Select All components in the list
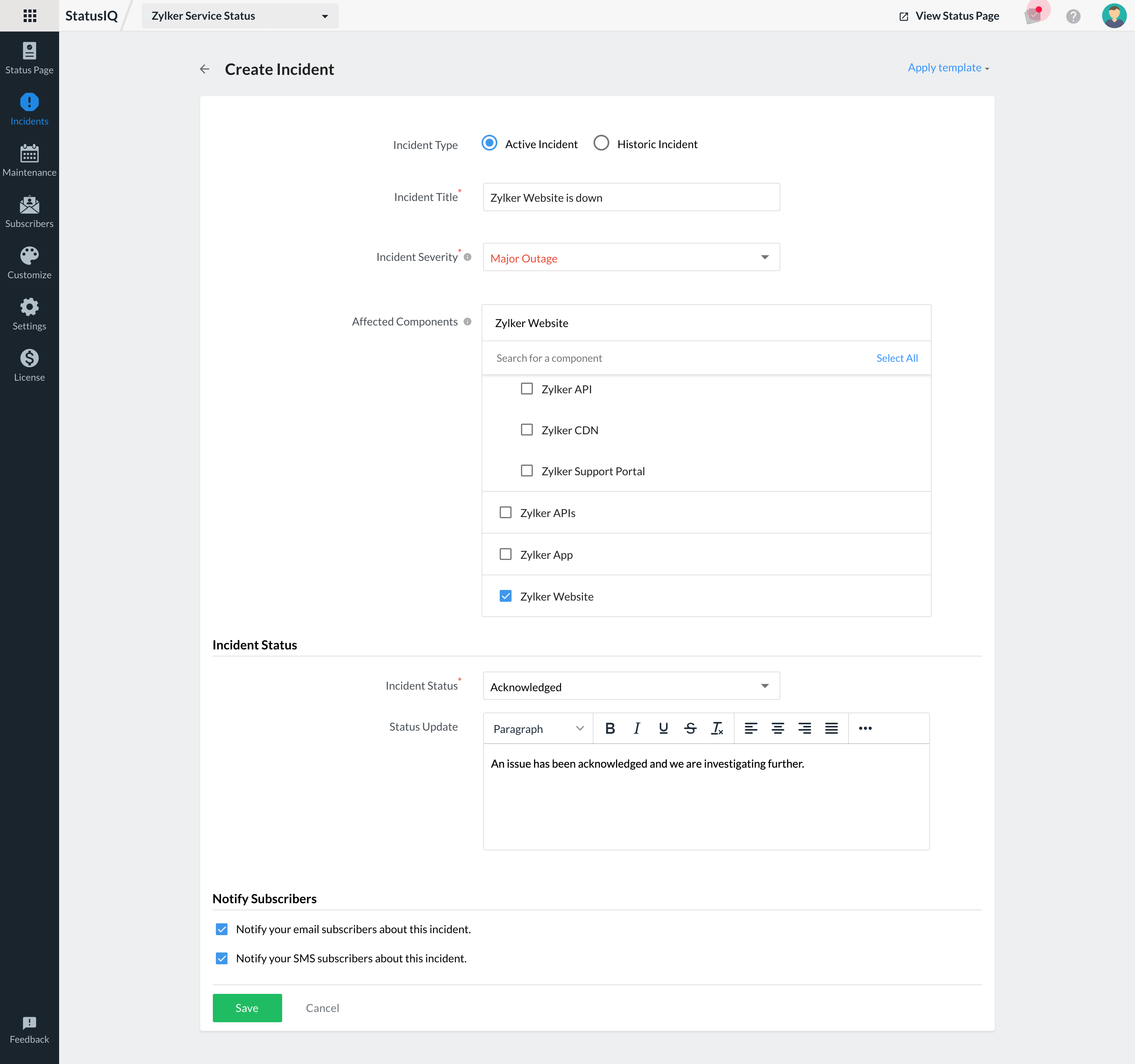Screen dimensions: 1135x1064 896,358
